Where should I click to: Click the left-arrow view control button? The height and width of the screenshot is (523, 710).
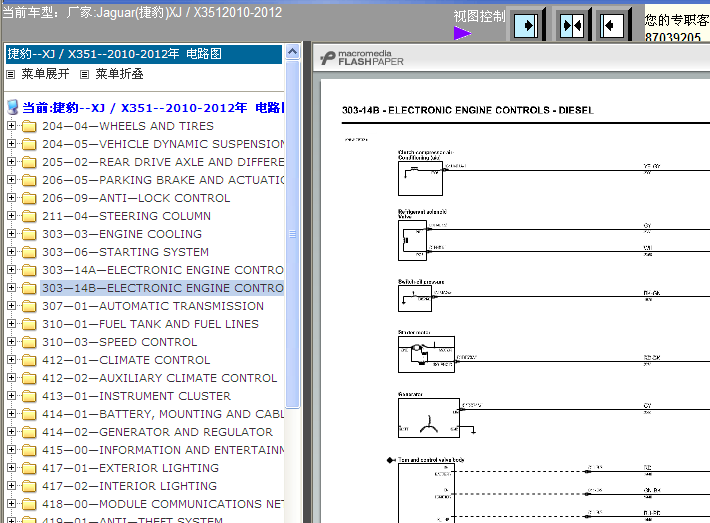point(612,25)
